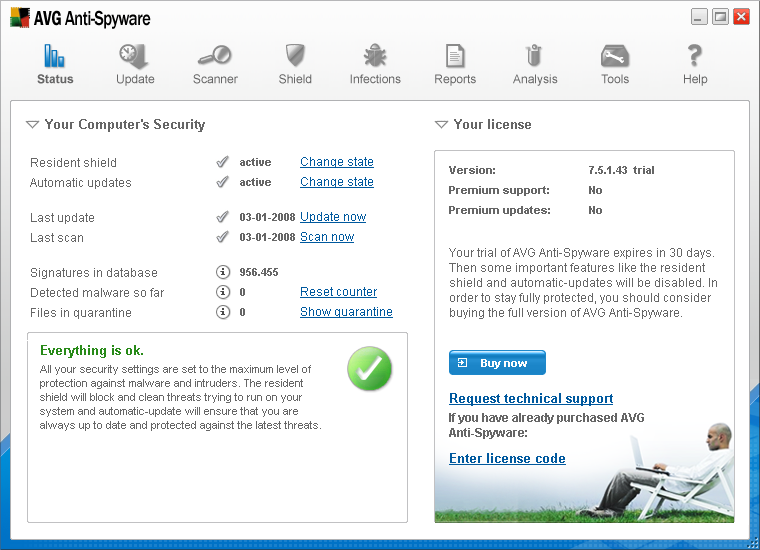Image resolution: width=760 pixels, height=550 pixels.
Task: Click the Everything is ok. heading
Action: pos(92,350)
